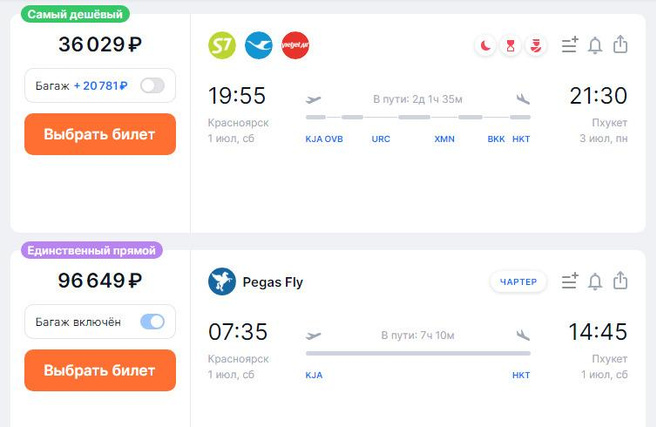Select ticket priced 36 029 ₽
The width and height of the screenshot is (656, 427).
(x=100, y=134)
